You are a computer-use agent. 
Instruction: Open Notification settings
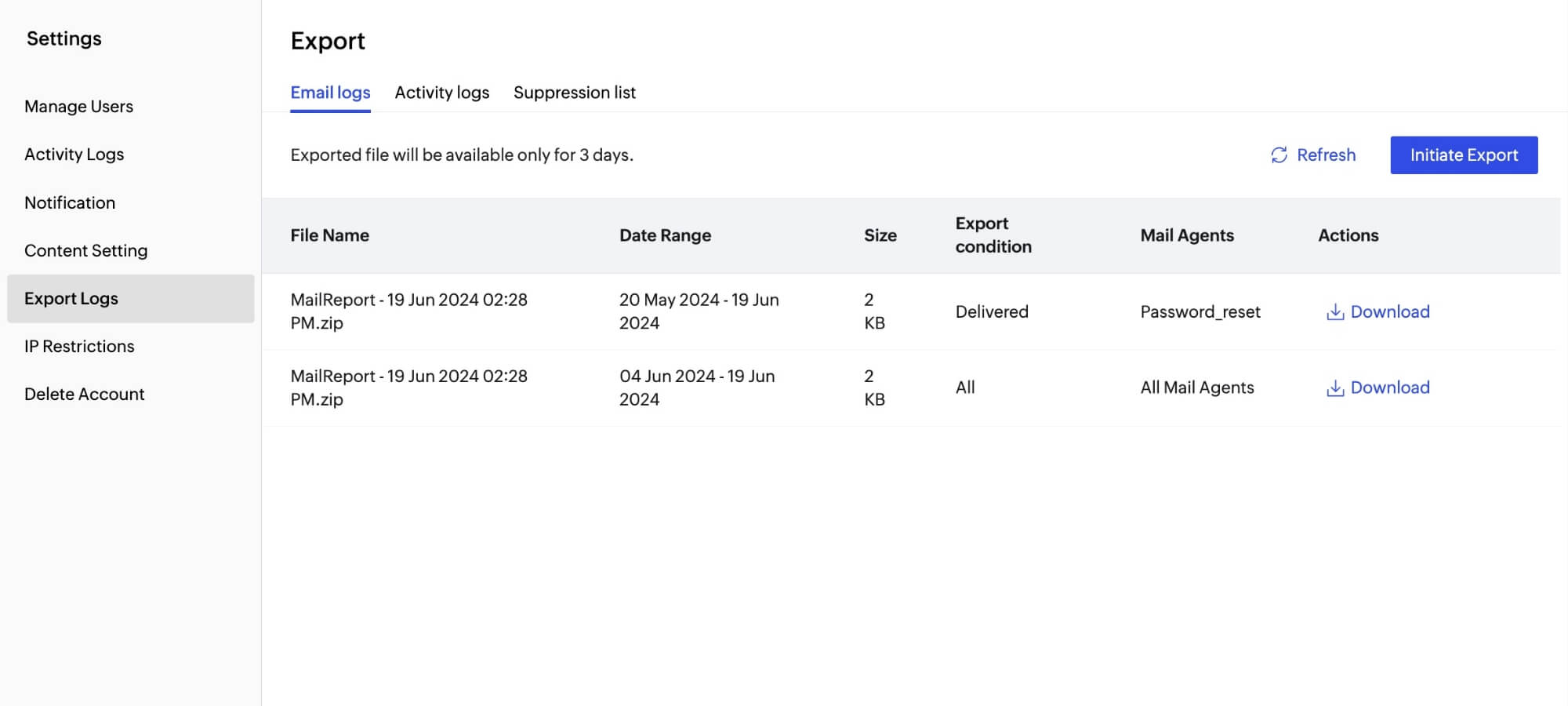tap(70, 202)
